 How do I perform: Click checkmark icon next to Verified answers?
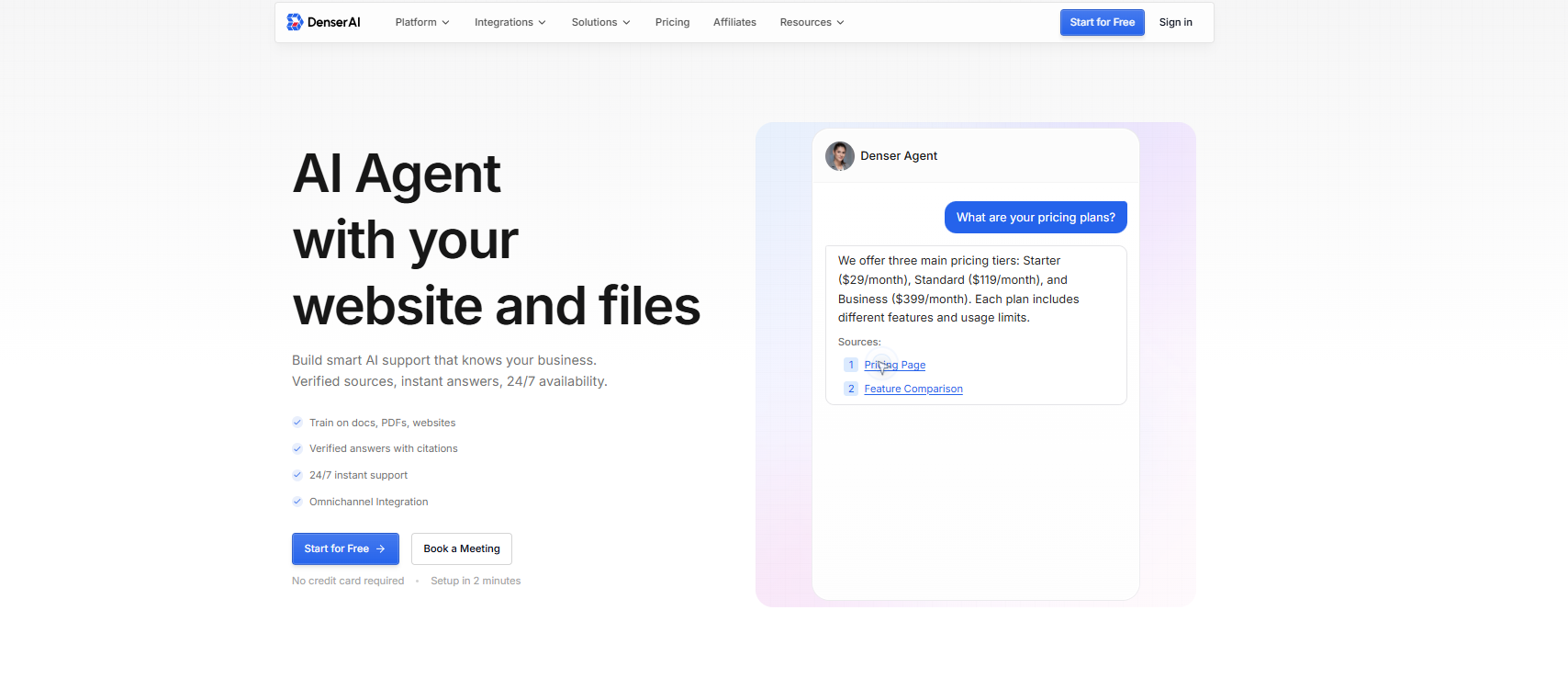(x=297, y=449)
